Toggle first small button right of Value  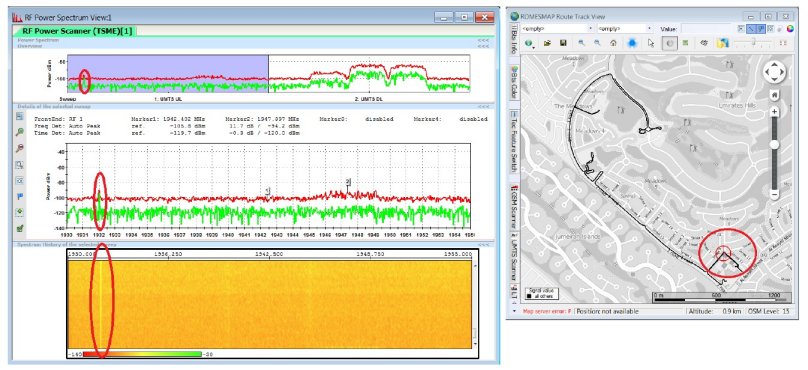(741, 29)
